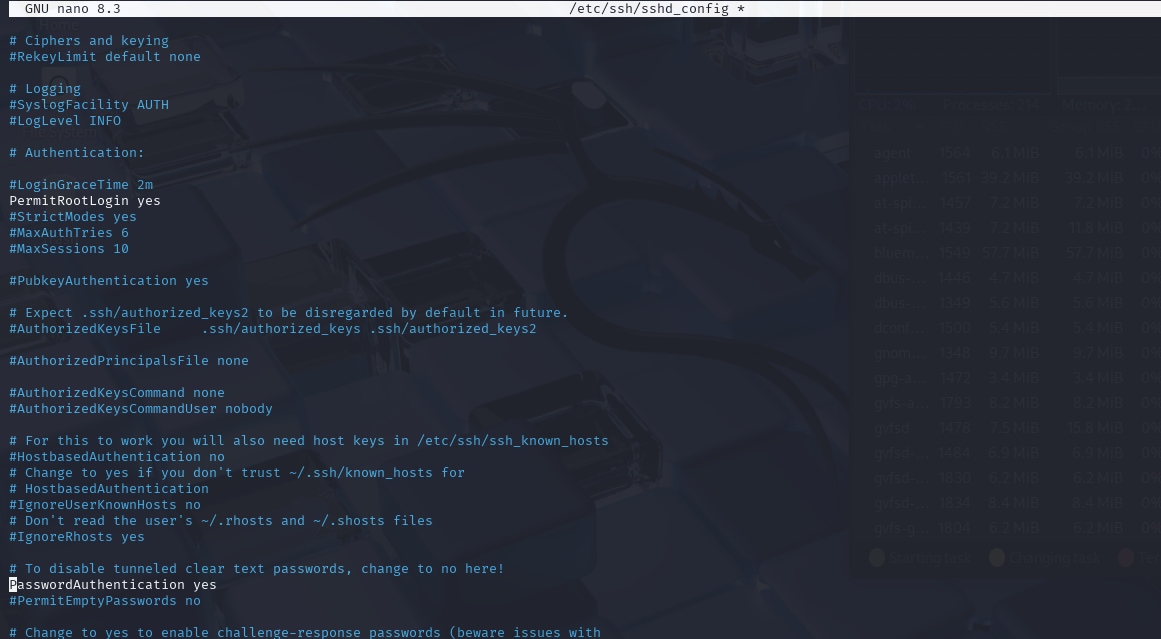Click the #LoginGraceTime 2m line
The height and width of the screenshot is (639, 1161).
pos(80,185)
